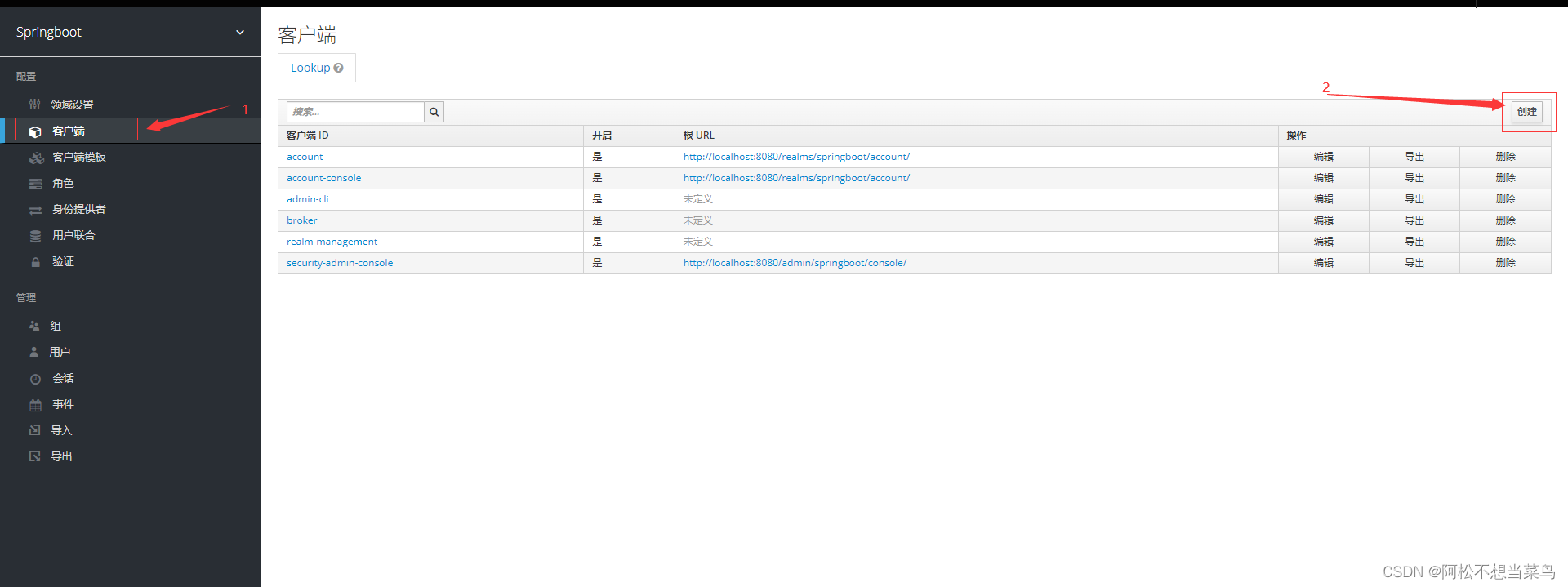Click 删除 for the broker row
The image size is (1568, 587).
[1506, 220]
